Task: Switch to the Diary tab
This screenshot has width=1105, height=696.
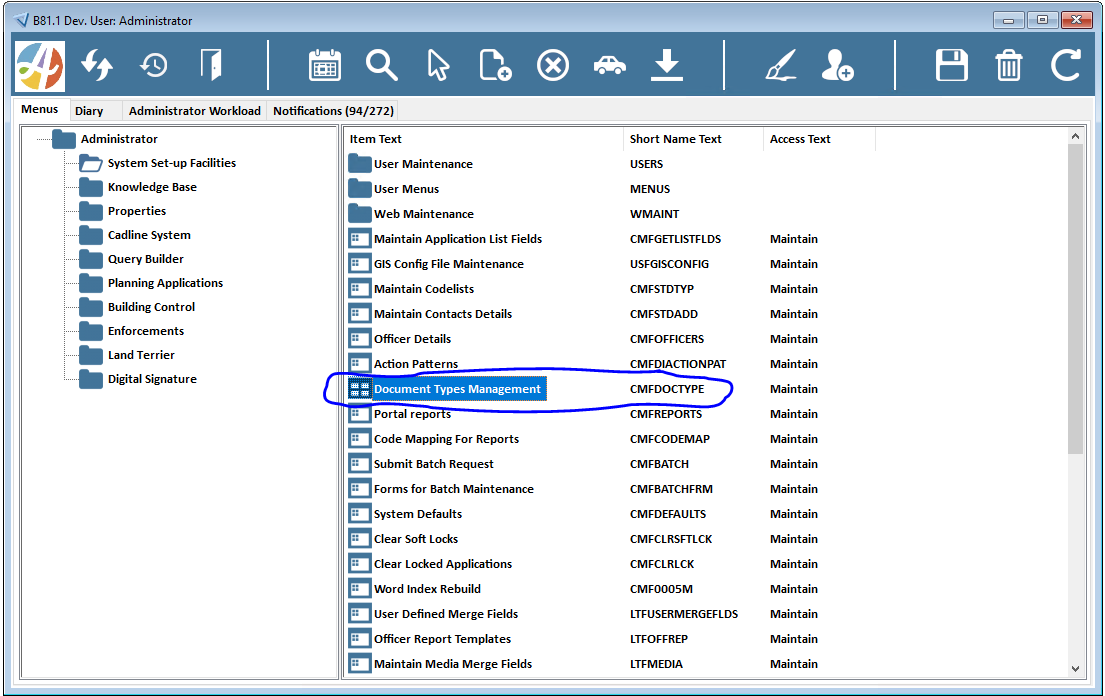Action: tap(89, 111)
